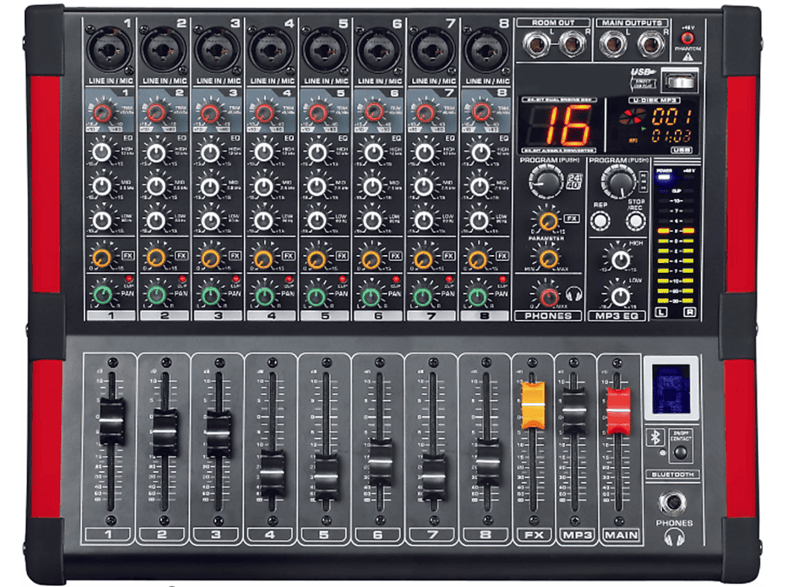Screen dimensions: 786x587
Task: Click the front PHONES headphone jack
Action: pos(673,503)
